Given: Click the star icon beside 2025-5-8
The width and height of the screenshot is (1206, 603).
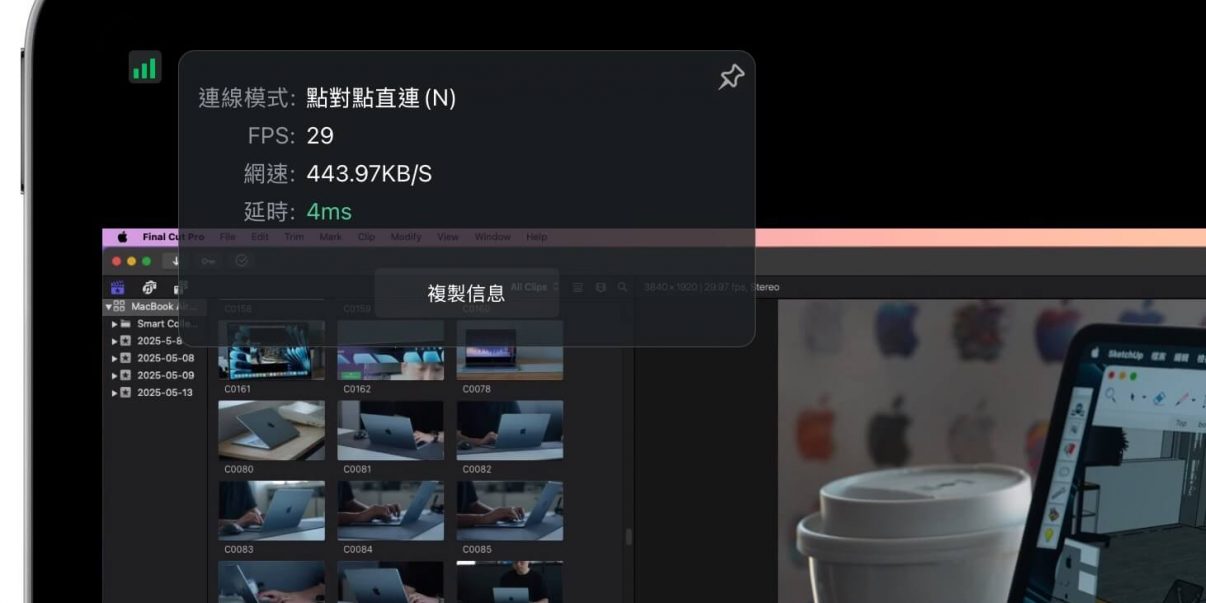Looking at the screenshot, I should pos(126,341).
